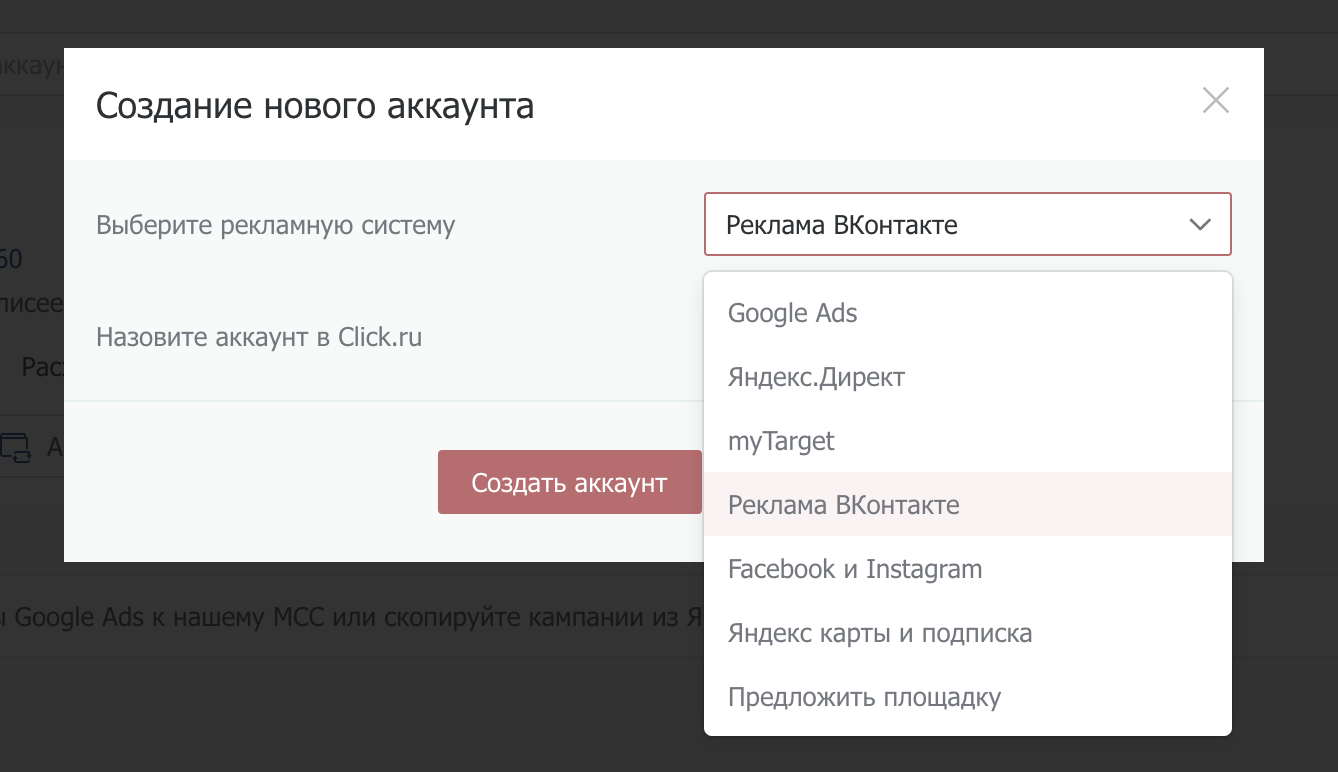The width and height of the screenshot is (1338, 772).
Task: Click the Создать аккаунт button
Action: (x=569, y=483)
